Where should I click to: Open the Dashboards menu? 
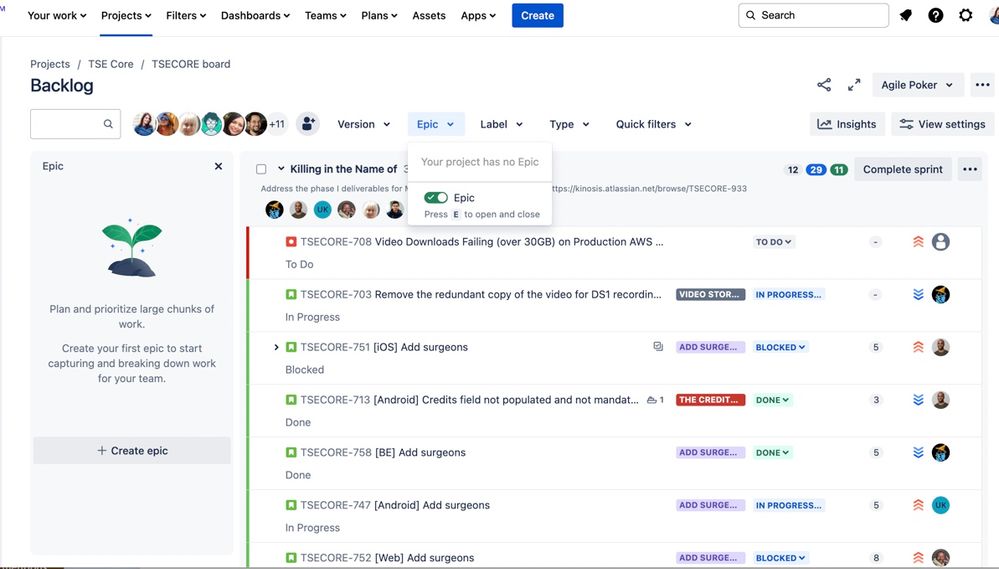click(x=255, y=15)
